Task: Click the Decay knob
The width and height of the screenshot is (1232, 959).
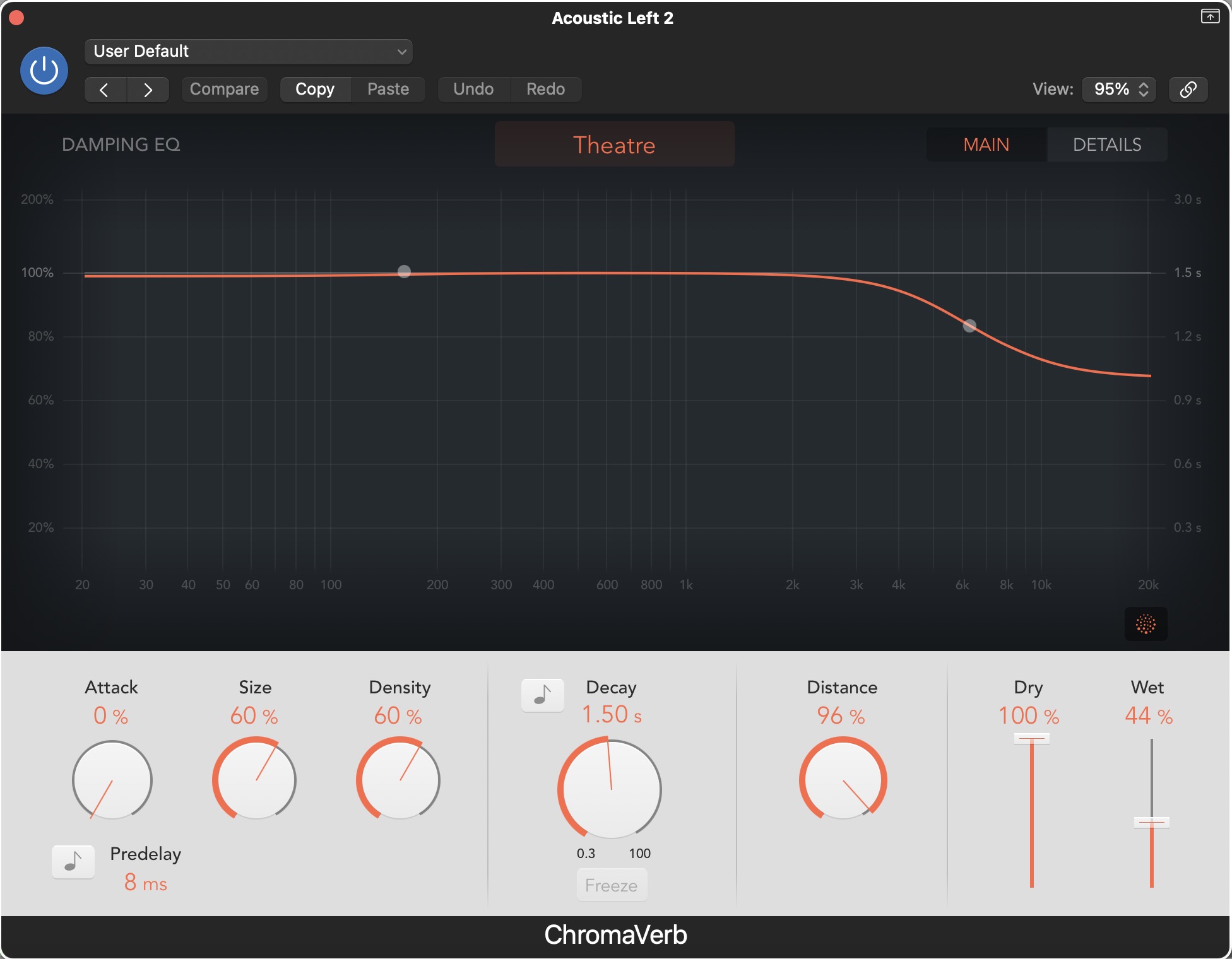Action: [x=610, y=789]
